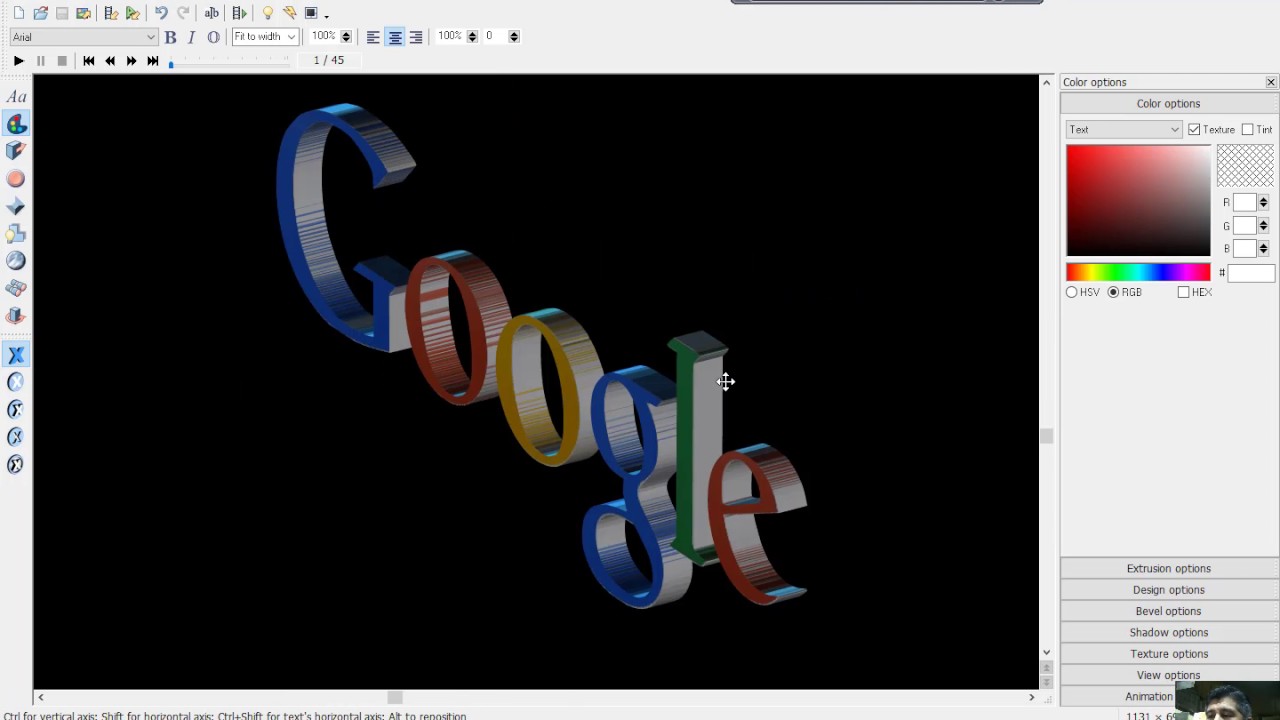The image size is (1280, 720).
Task: Enable the HEX checkbox
Action: click(x=1184, y=292)
